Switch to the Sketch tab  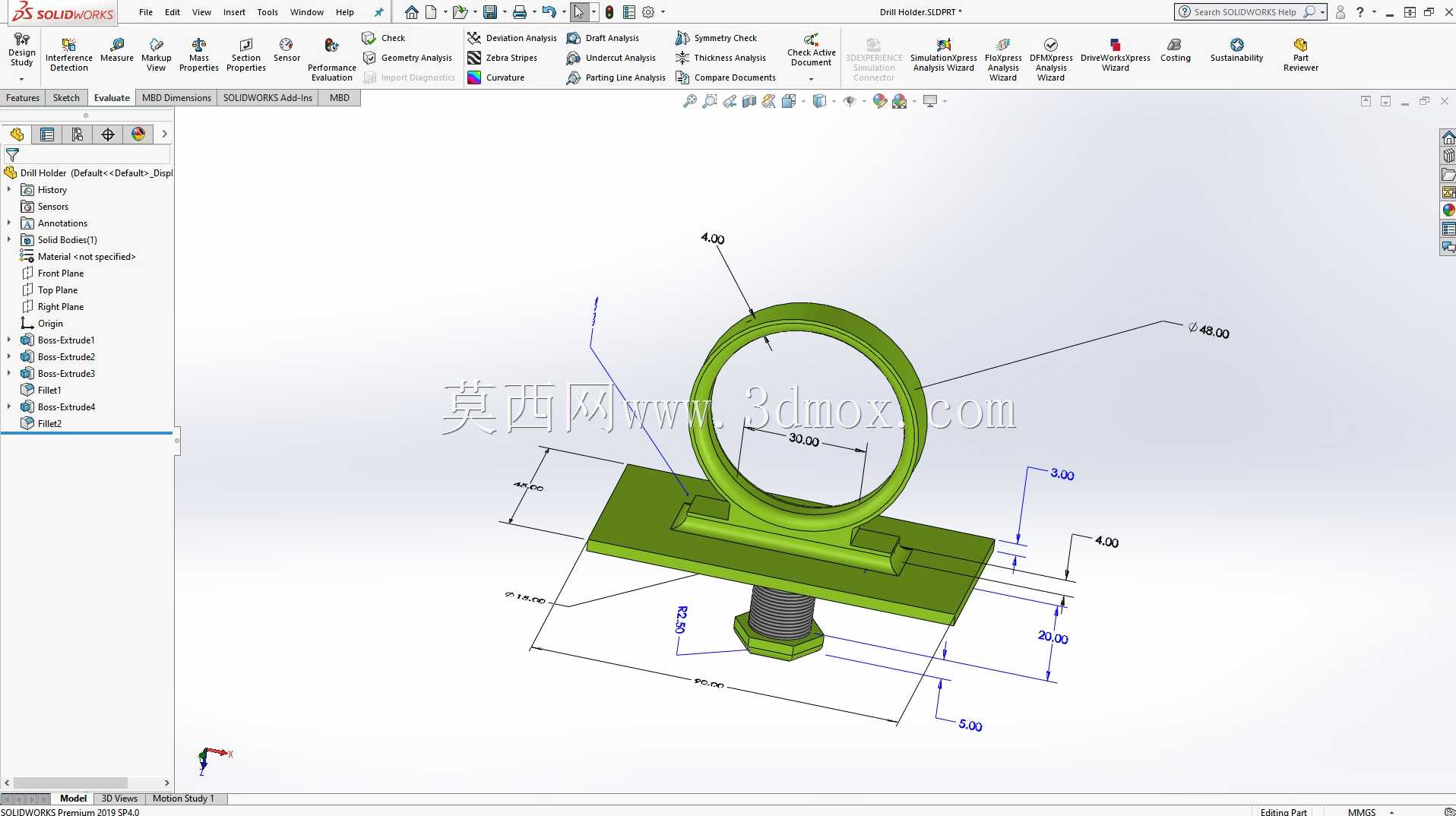point(66,97)
